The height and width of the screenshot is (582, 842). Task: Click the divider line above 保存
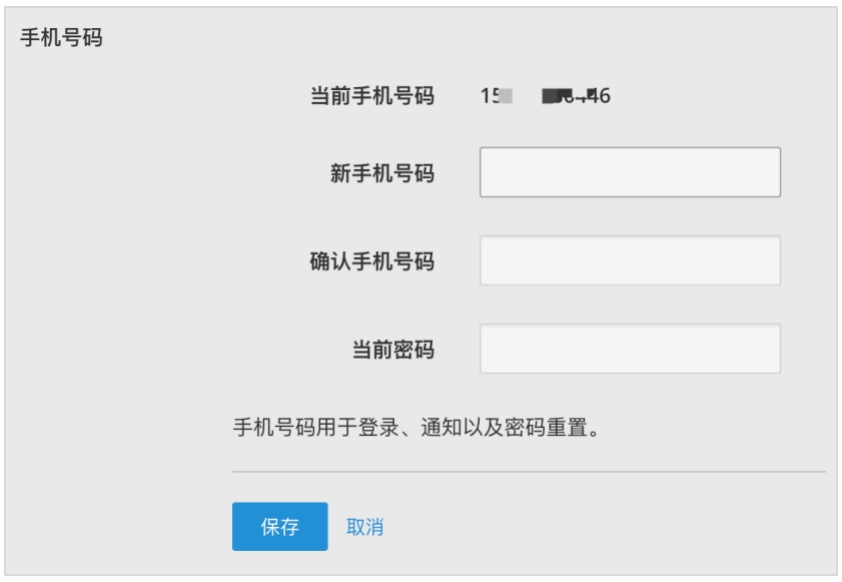click(528, 471)
